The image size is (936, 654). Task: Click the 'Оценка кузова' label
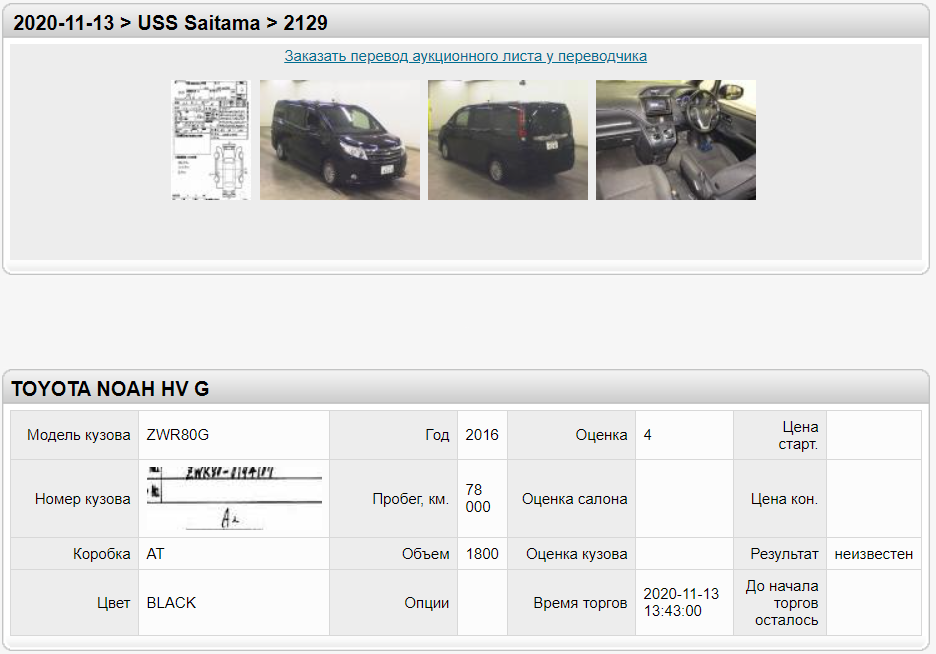click(x=577, y=554)
